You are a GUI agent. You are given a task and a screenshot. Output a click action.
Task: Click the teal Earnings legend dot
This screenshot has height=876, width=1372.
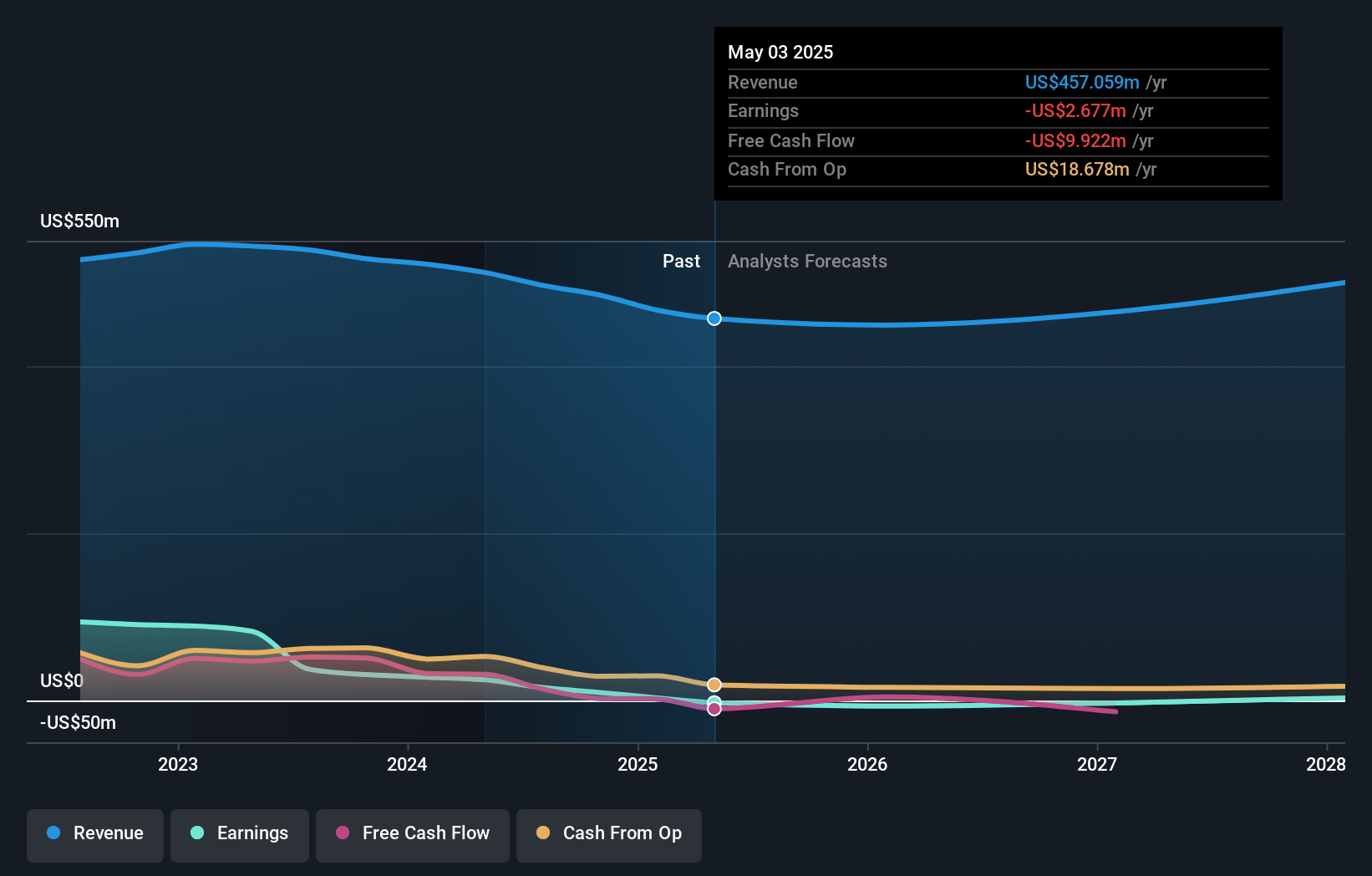click(197, 833)
